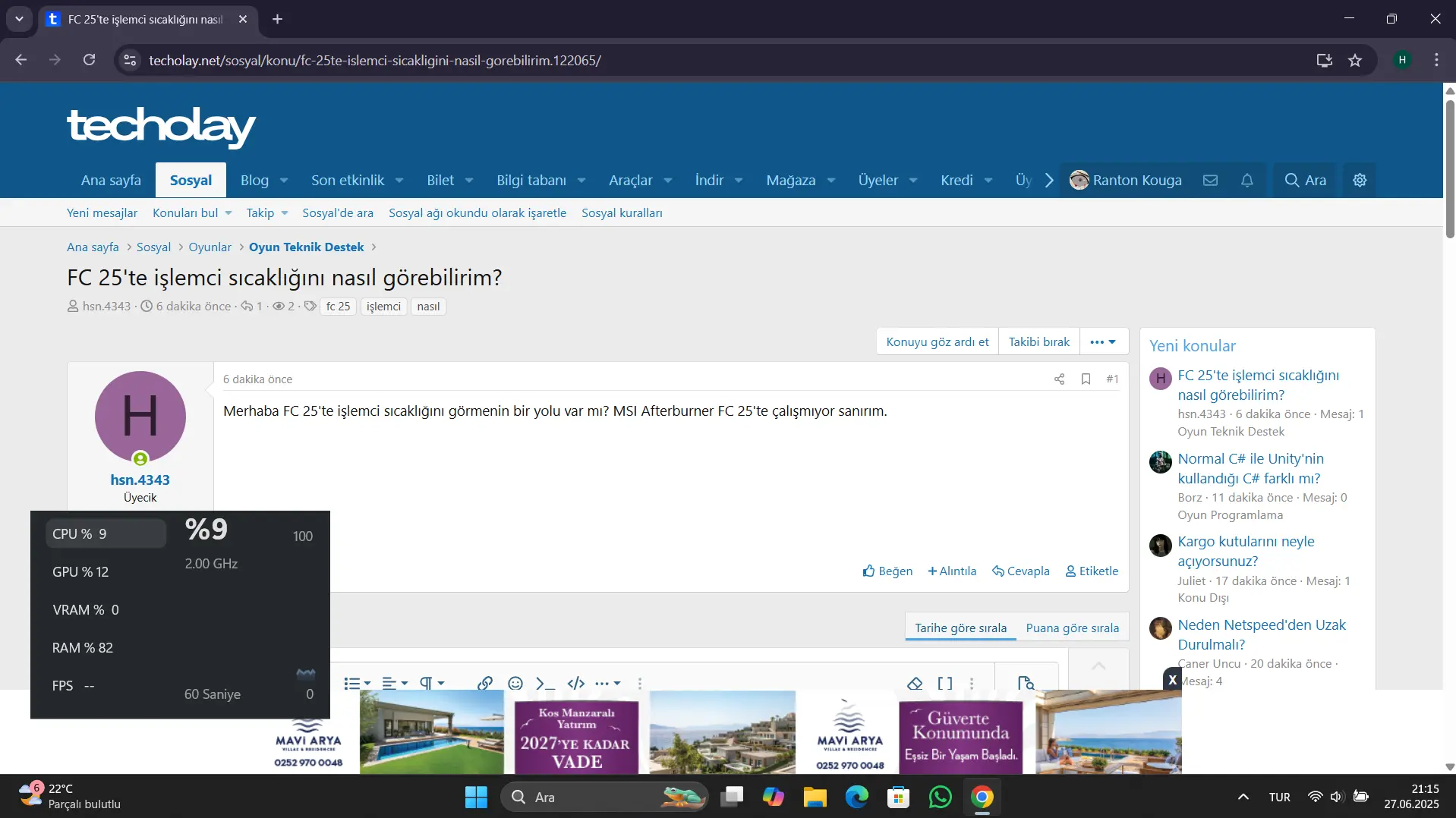The width and height of the screenshot is (1456, 818).
Task: Bookmark this page with the star icon
Action: [1355, 60]
